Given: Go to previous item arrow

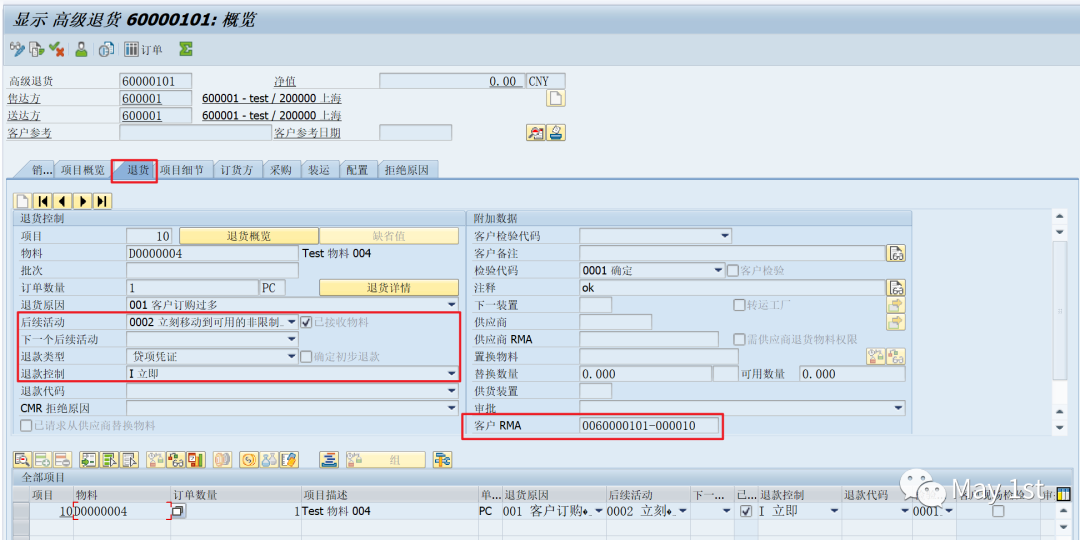Looking at the screenshot, I should (x=63, y=201).
